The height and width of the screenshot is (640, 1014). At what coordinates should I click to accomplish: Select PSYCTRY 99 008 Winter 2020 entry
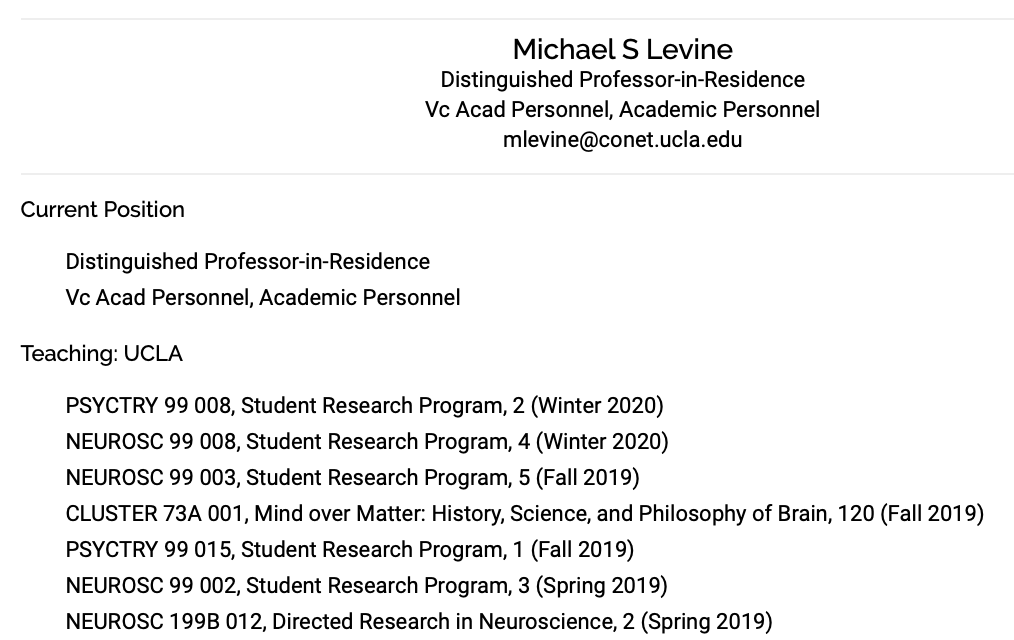click(x=365, y=406)
